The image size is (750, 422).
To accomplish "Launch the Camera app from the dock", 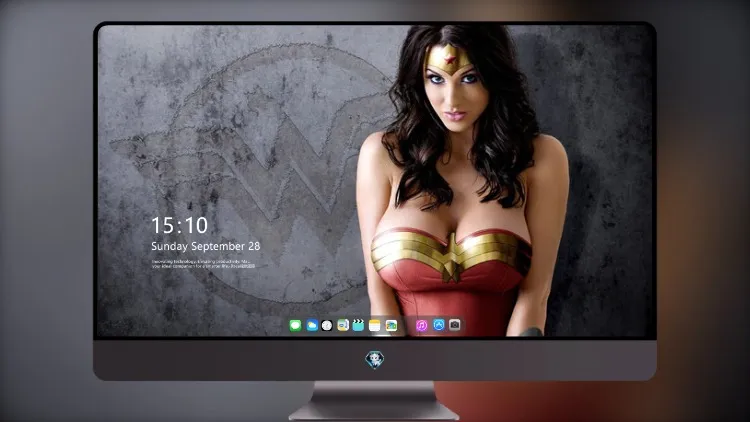I will coord(455,325).
